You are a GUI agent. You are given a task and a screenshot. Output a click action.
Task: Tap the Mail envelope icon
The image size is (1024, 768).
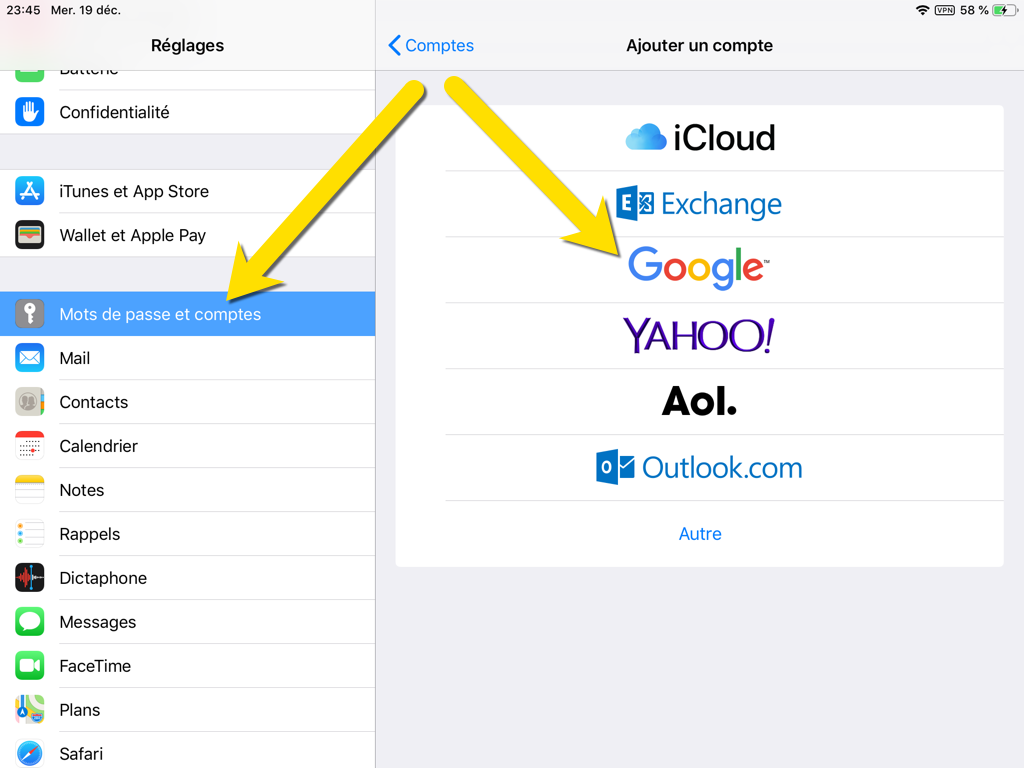point(30,358)
